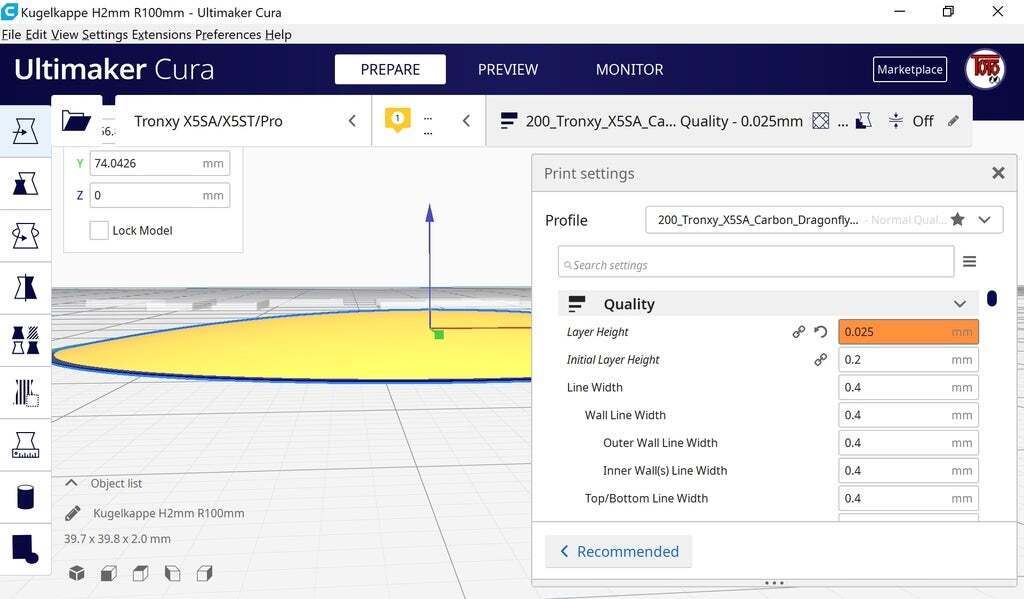Enable the Lock Model checkbox

click(99, 230)
